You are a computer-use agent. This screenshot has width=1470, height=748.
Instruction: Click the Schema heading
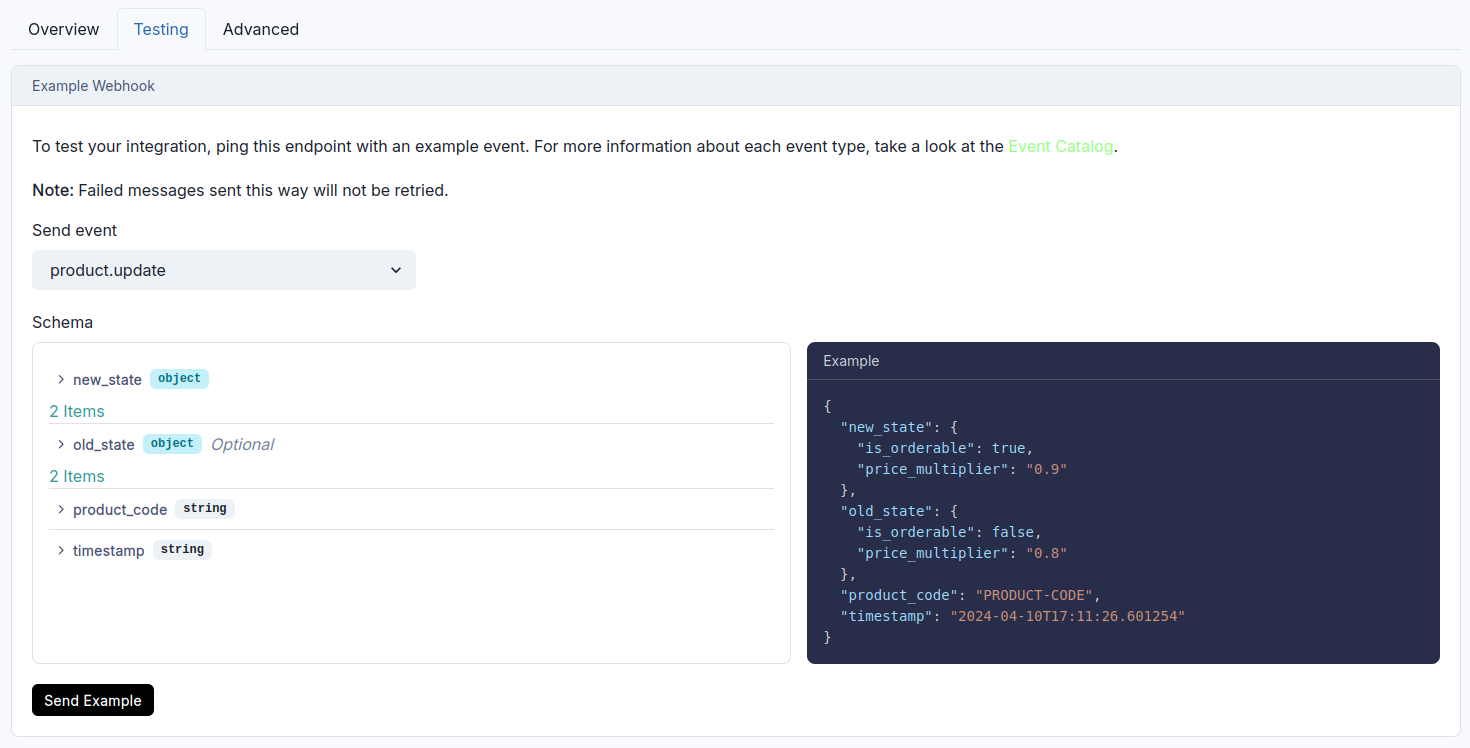click(62, 322)
